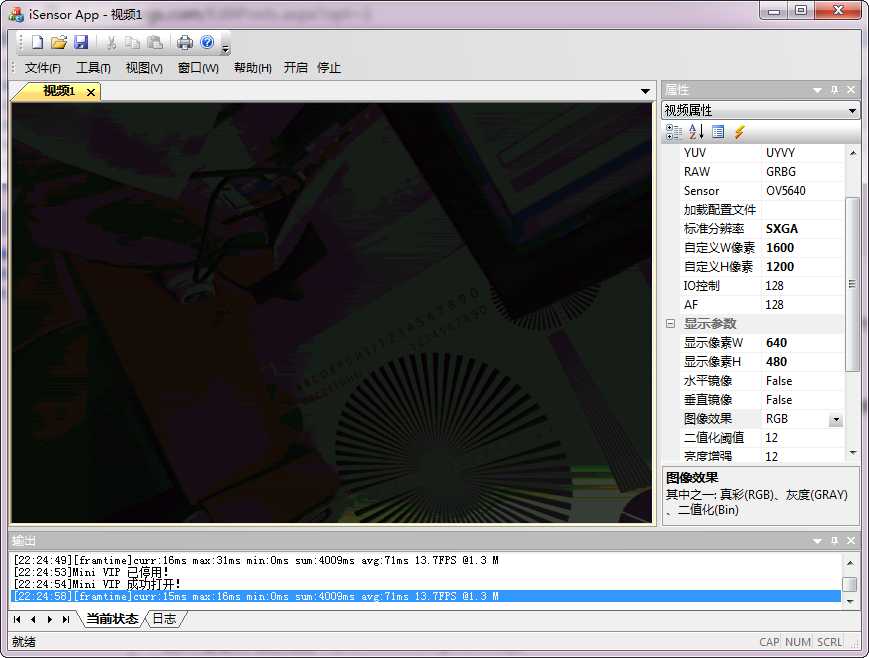Switch properties to categorized view icon
This screenshot has width=869, height=658.
point(674,132)
